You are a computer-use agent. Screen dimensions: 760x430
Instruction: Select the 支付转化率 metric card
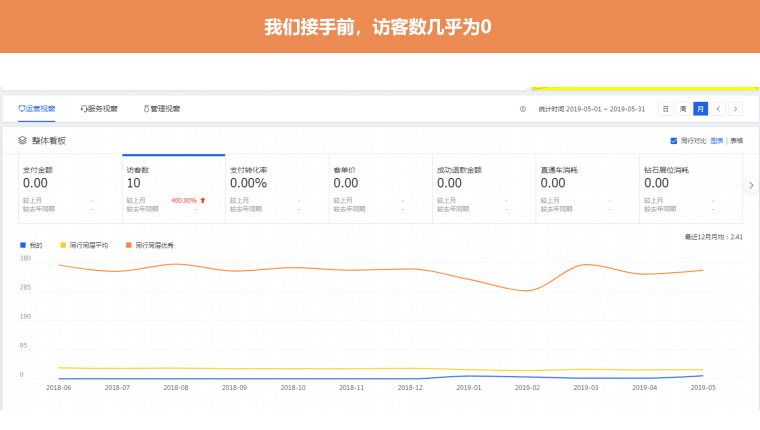[276, 188]
